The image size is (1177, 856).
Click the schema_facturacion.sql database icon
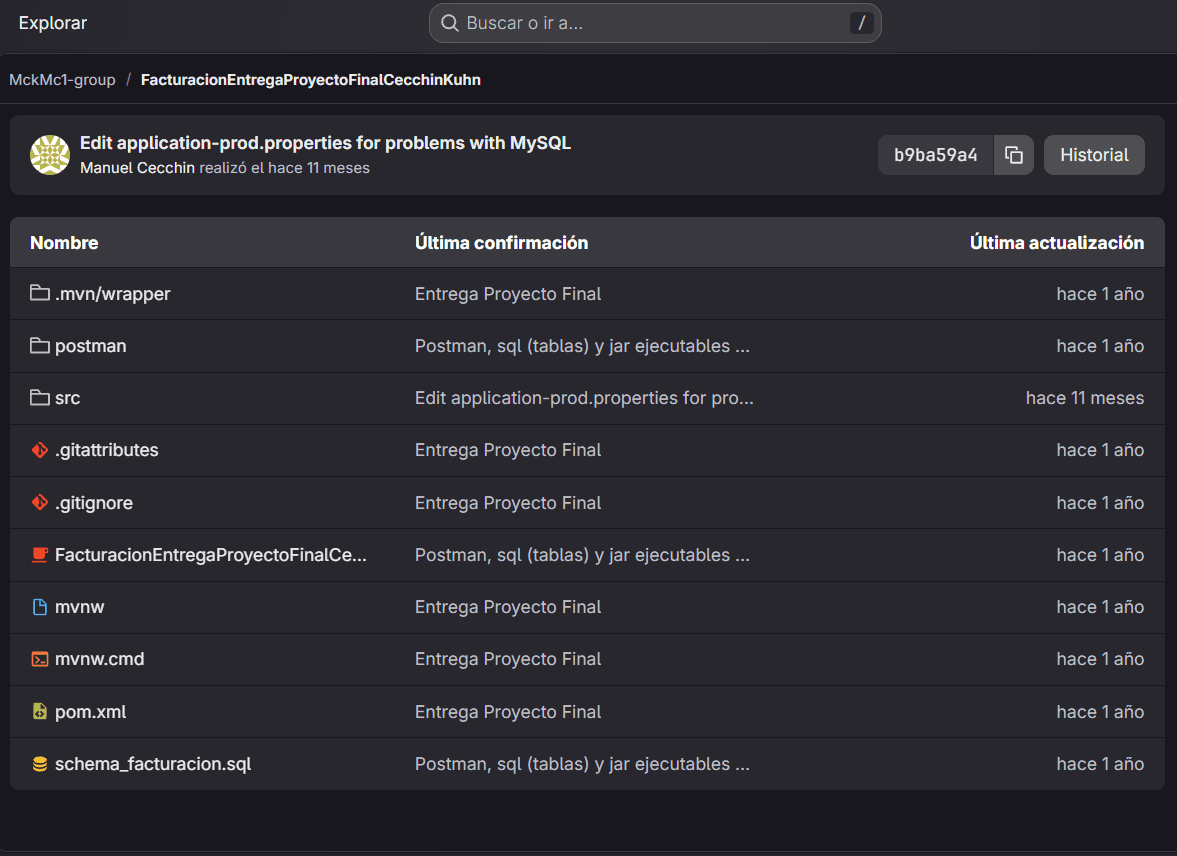click(x=40, y=764)
